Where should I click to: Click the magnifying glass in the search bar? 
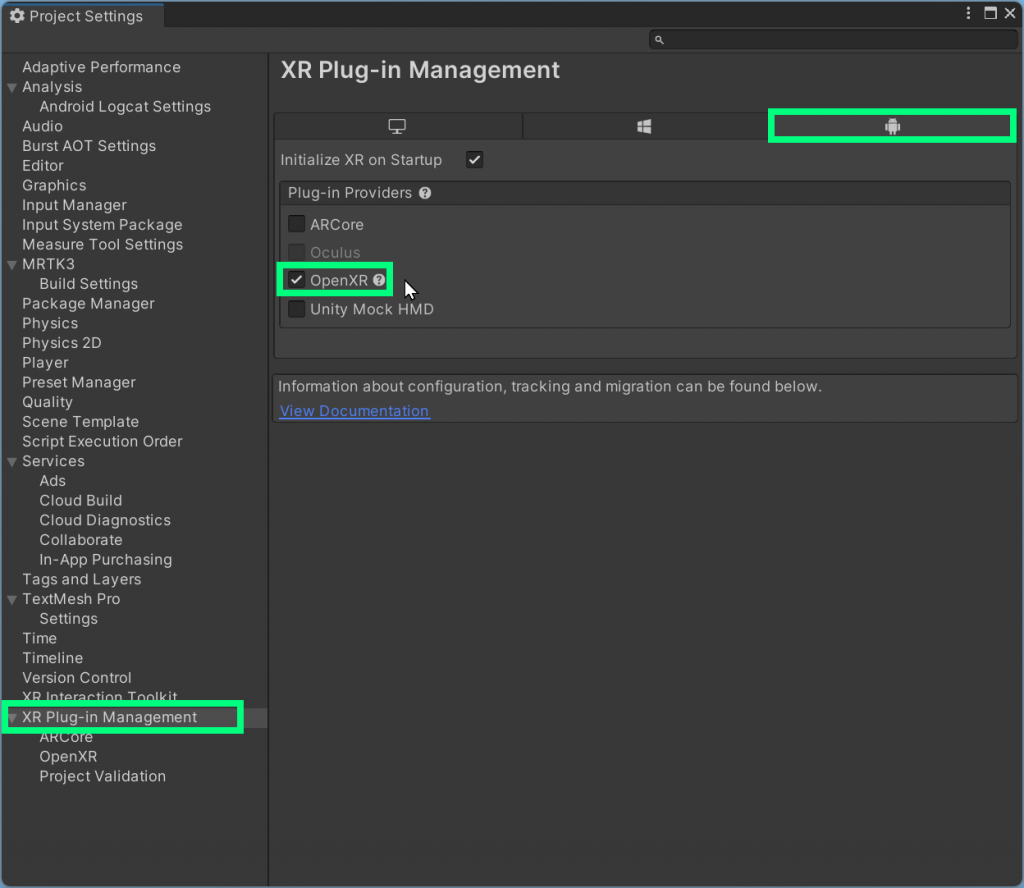(660, 38)
